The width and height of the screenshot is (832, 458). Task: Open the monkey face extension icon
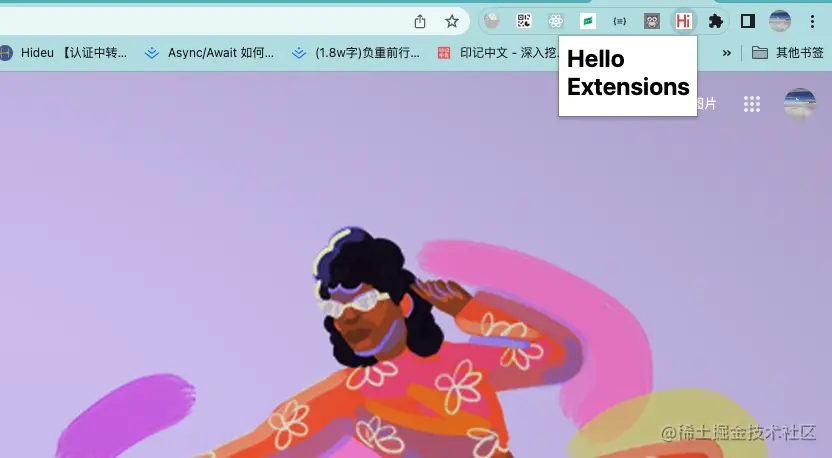[652, 21]
